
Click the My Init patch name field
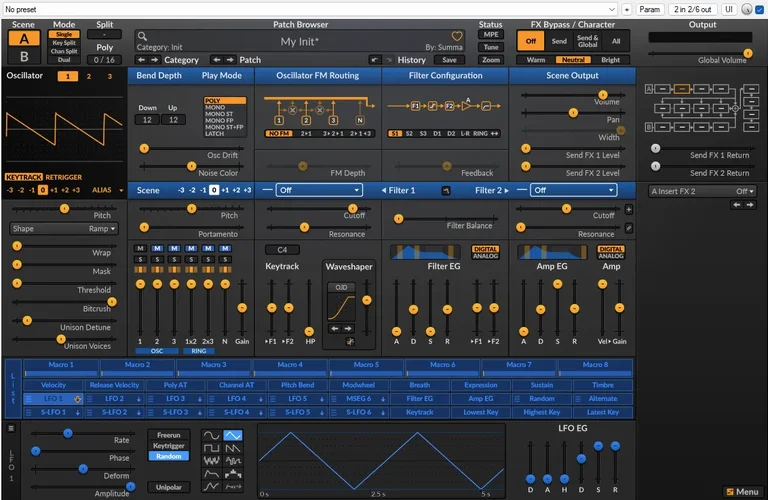298,41
